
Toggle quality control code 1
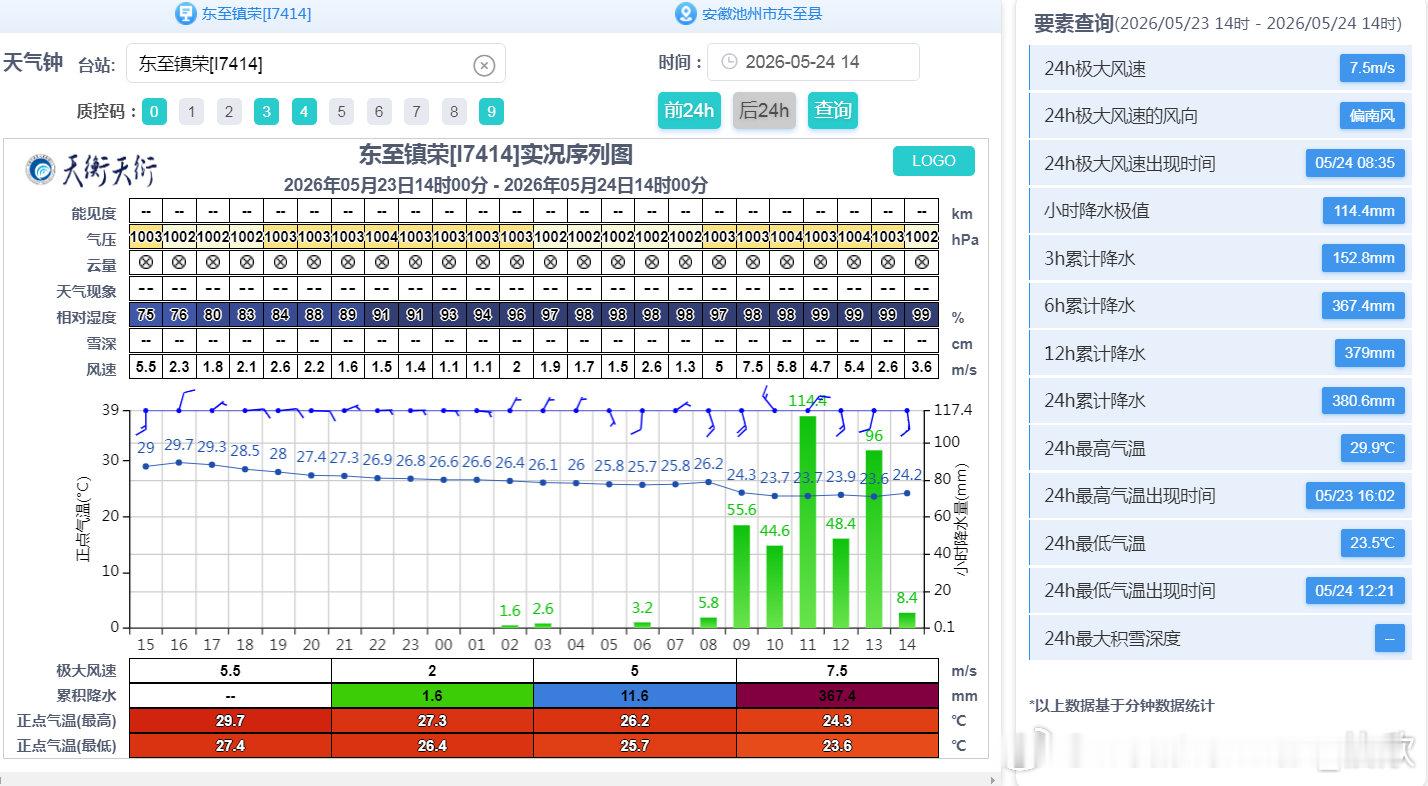point(191,111)
